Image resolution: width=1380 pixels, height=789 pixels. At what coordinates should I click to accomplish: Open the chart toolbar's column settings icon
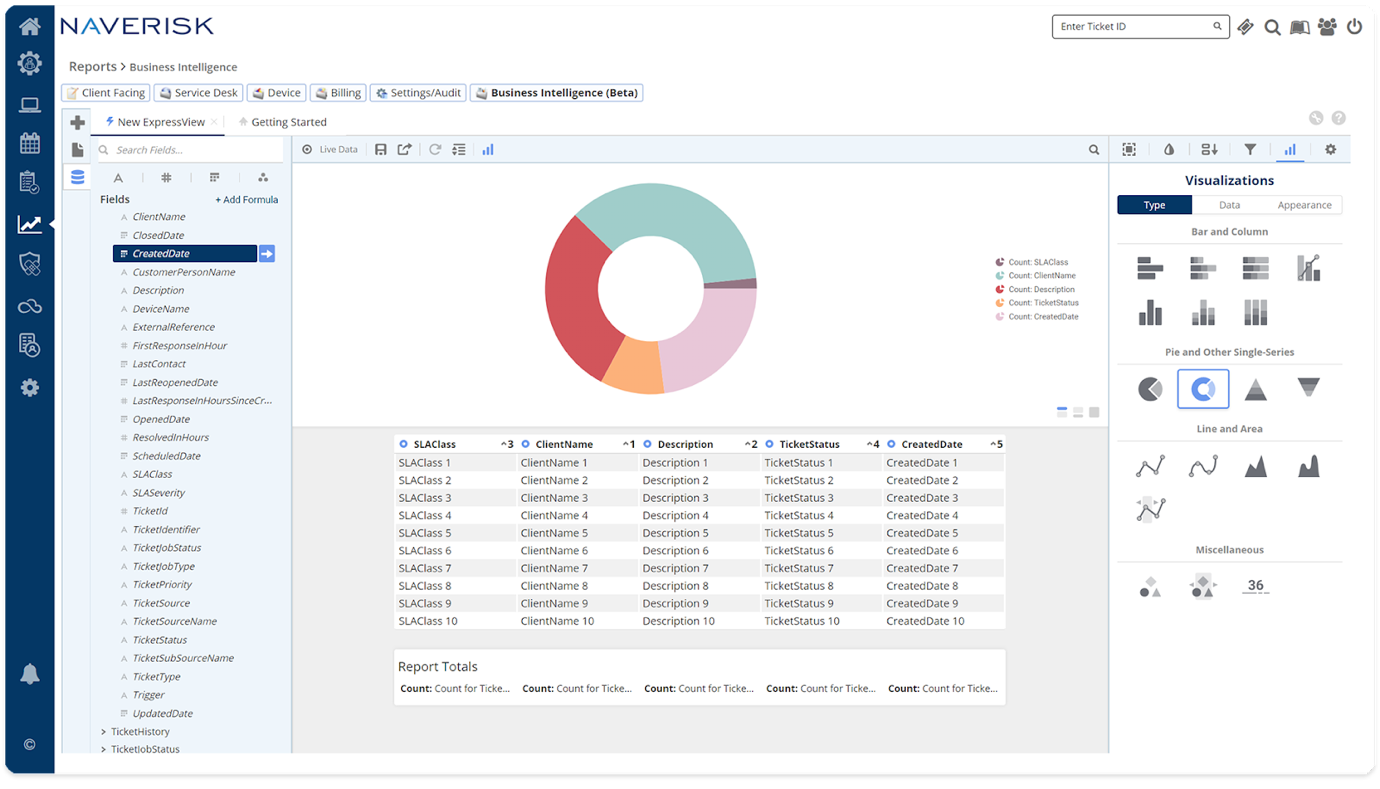(x=459, y=148)
